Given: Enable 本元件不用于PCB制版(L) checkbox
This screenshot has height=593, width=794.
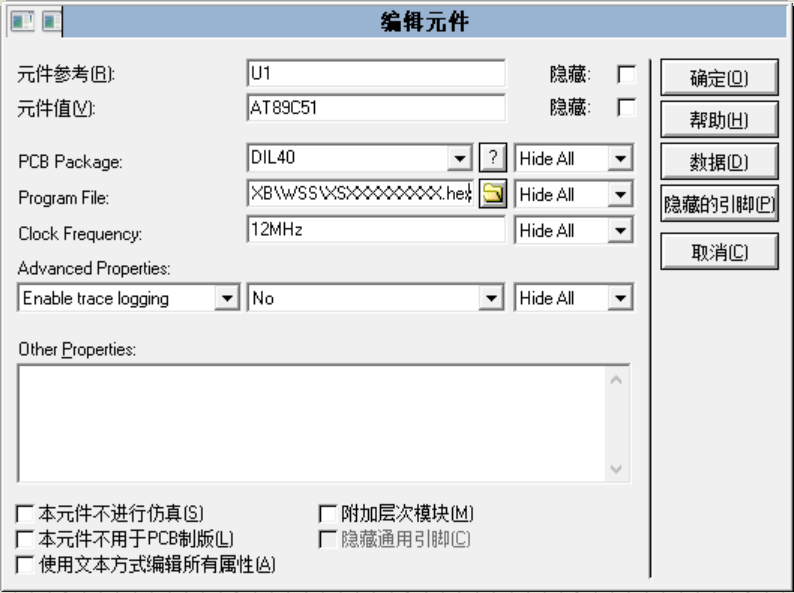Looking at the screenshot, I should (x=25, y=539).
